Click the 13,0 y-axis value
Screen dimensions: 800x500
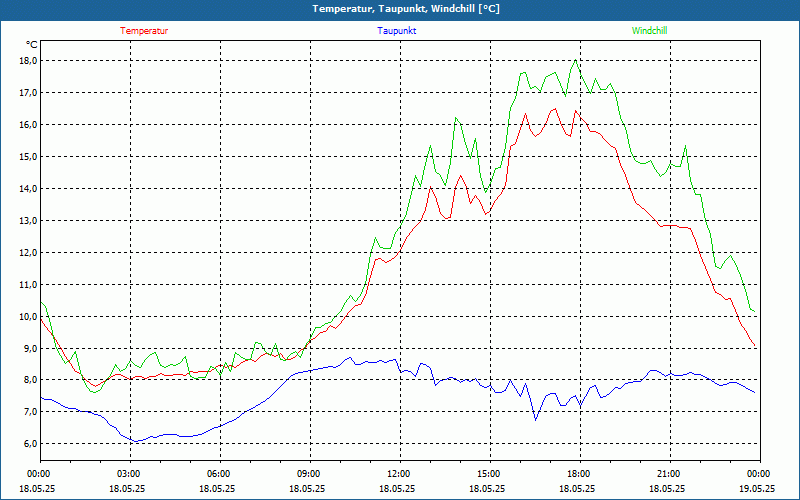tap(28, 221)
